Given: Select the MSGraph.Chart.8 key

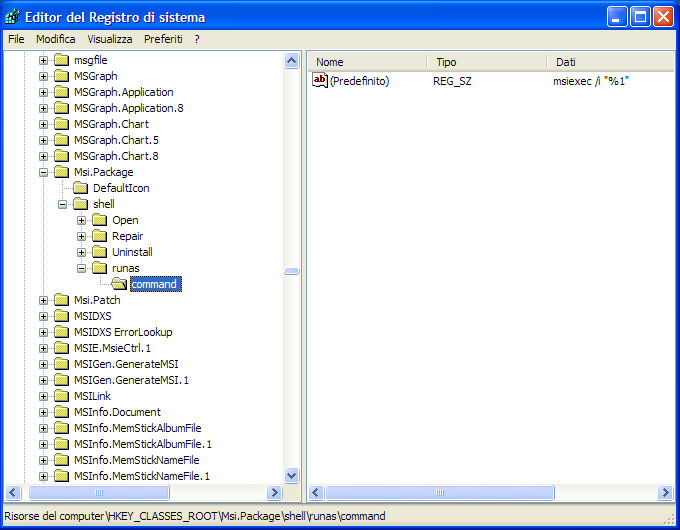Looking at the screenshot, I should coord(116,156).
